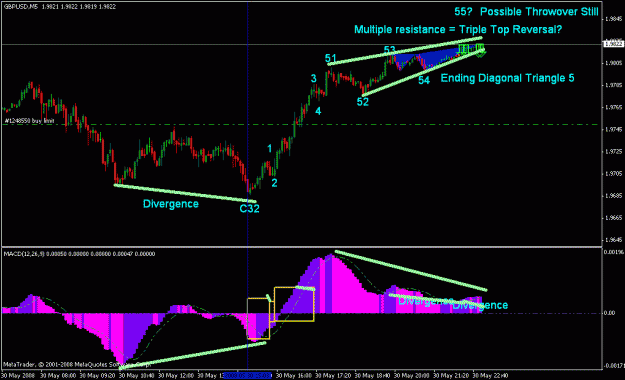
Task: Click the "30 May 16:00" time axis label
Action: tap(294, 376)
